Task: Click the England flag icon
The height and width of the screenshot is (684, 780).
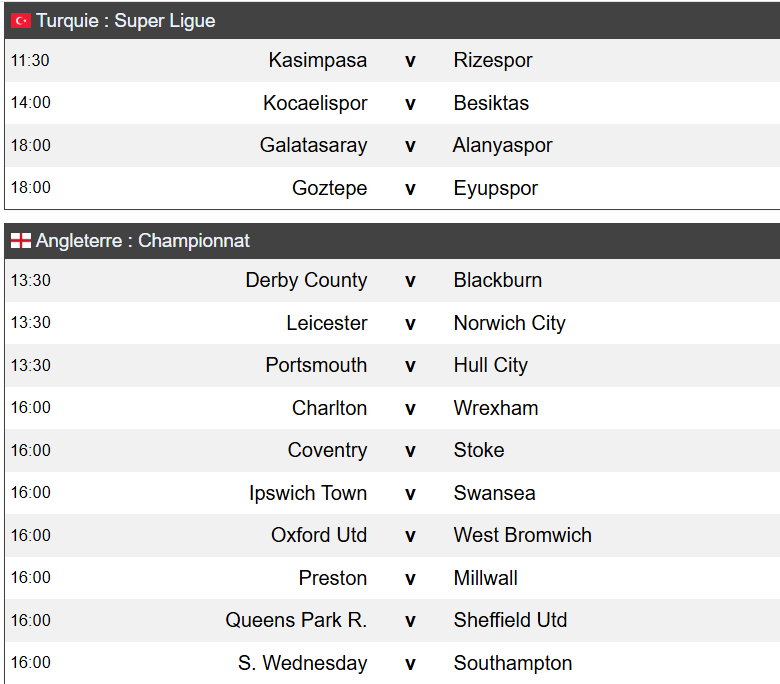Action: (21, 241)
